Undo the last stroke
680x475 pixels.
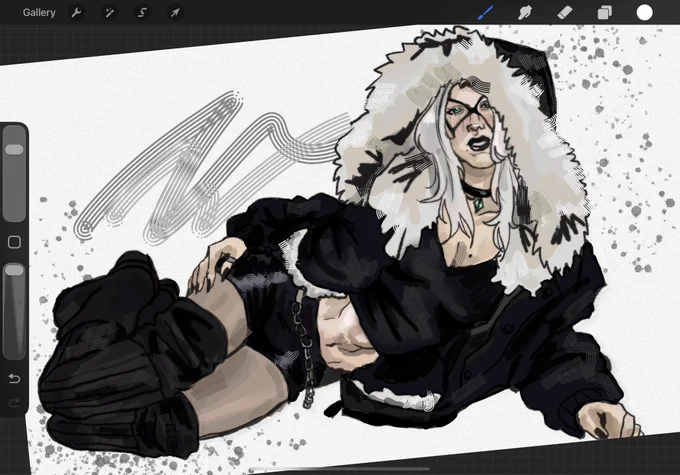pyautogui.click(x=14, y=379)
